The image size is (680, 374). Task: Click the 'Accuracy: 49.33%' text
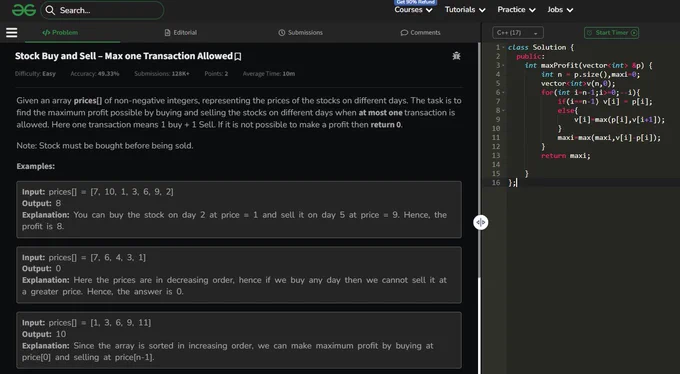(x=95, y=74)
